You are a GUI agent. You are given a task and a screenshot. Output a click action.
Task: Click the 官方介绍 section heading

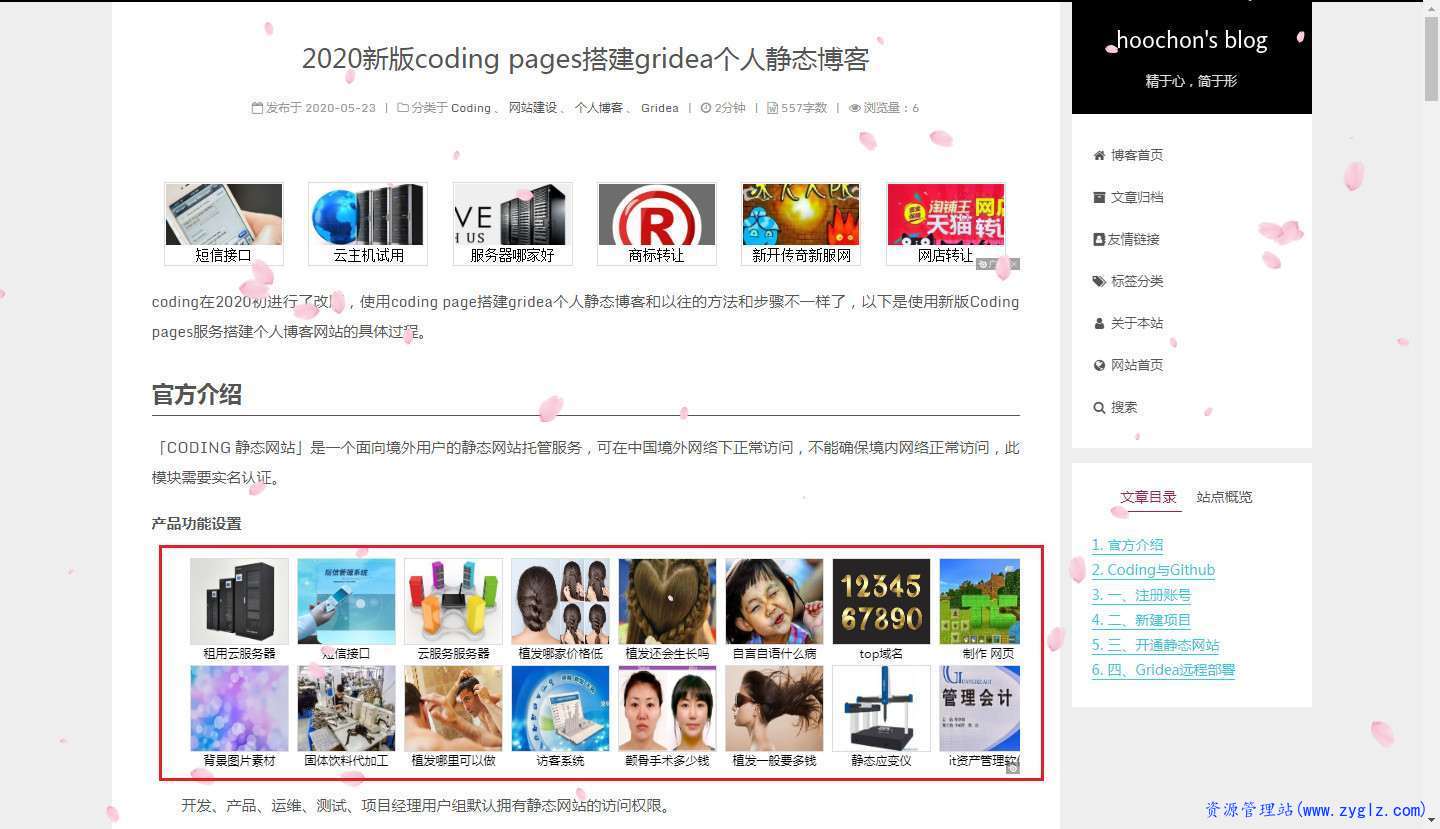click(x=197, y=394)
